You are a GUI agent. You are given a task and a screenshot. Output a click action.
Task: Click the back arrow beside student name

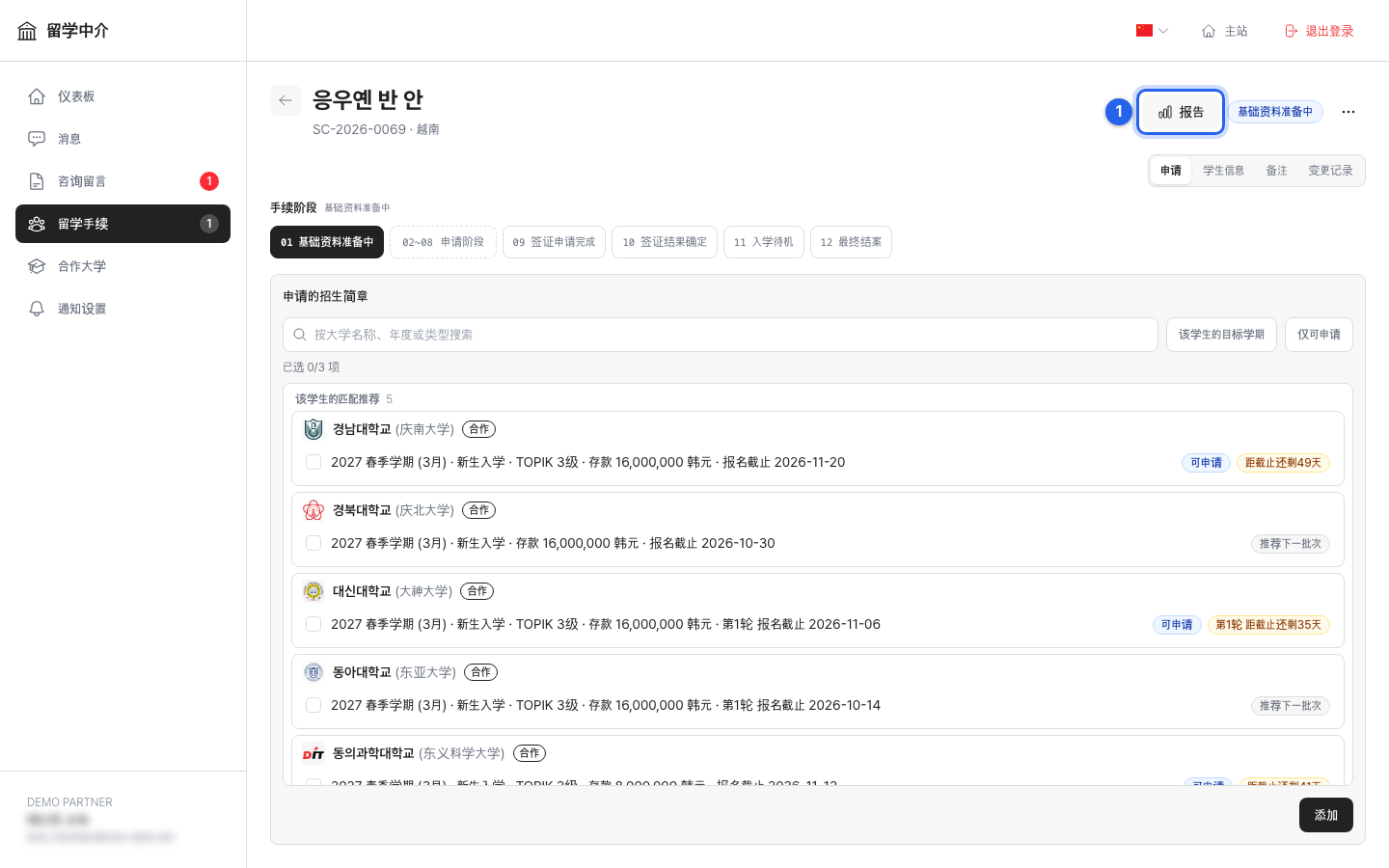pos(286,100)
